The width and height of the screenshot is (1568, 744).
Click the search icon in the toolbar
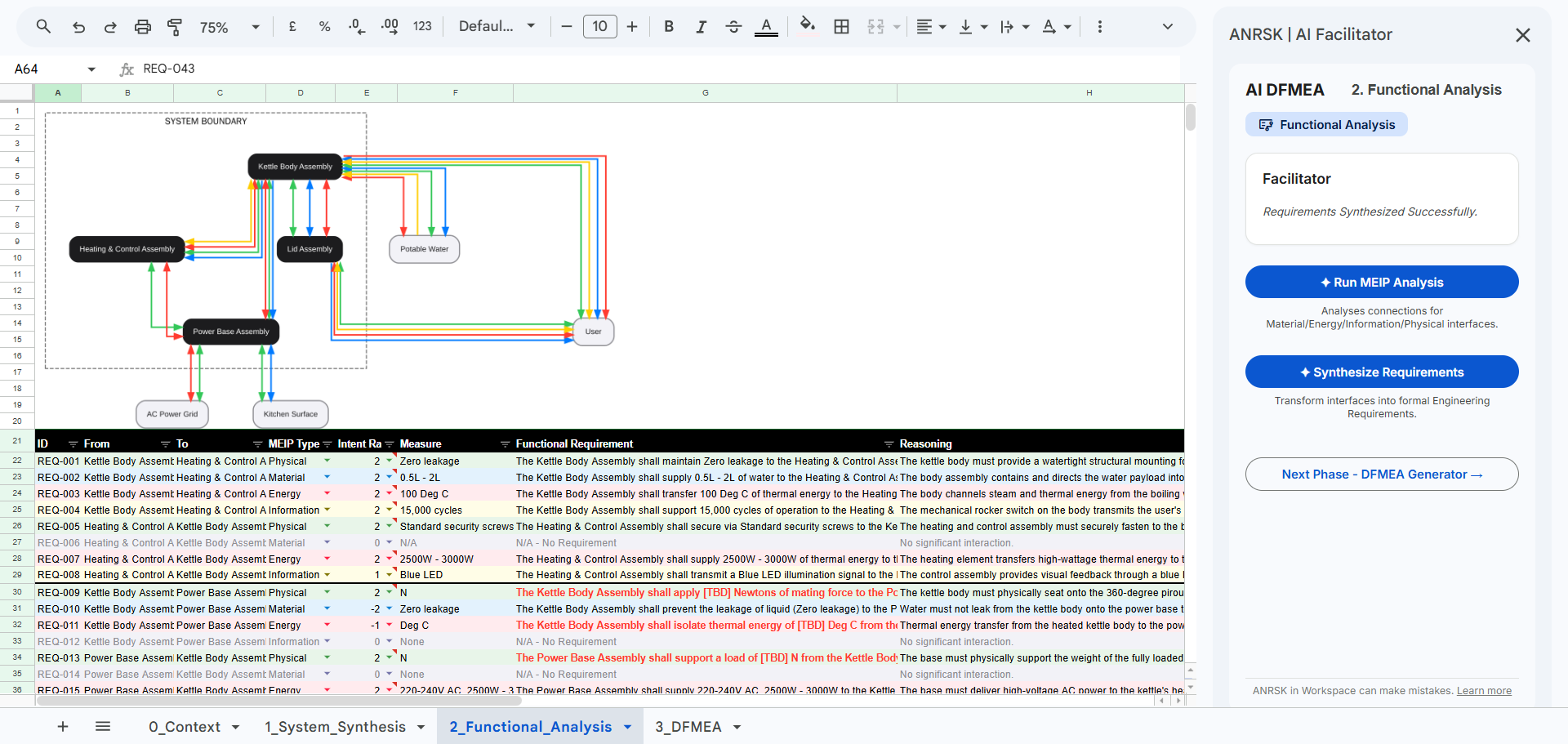[43, 27]
